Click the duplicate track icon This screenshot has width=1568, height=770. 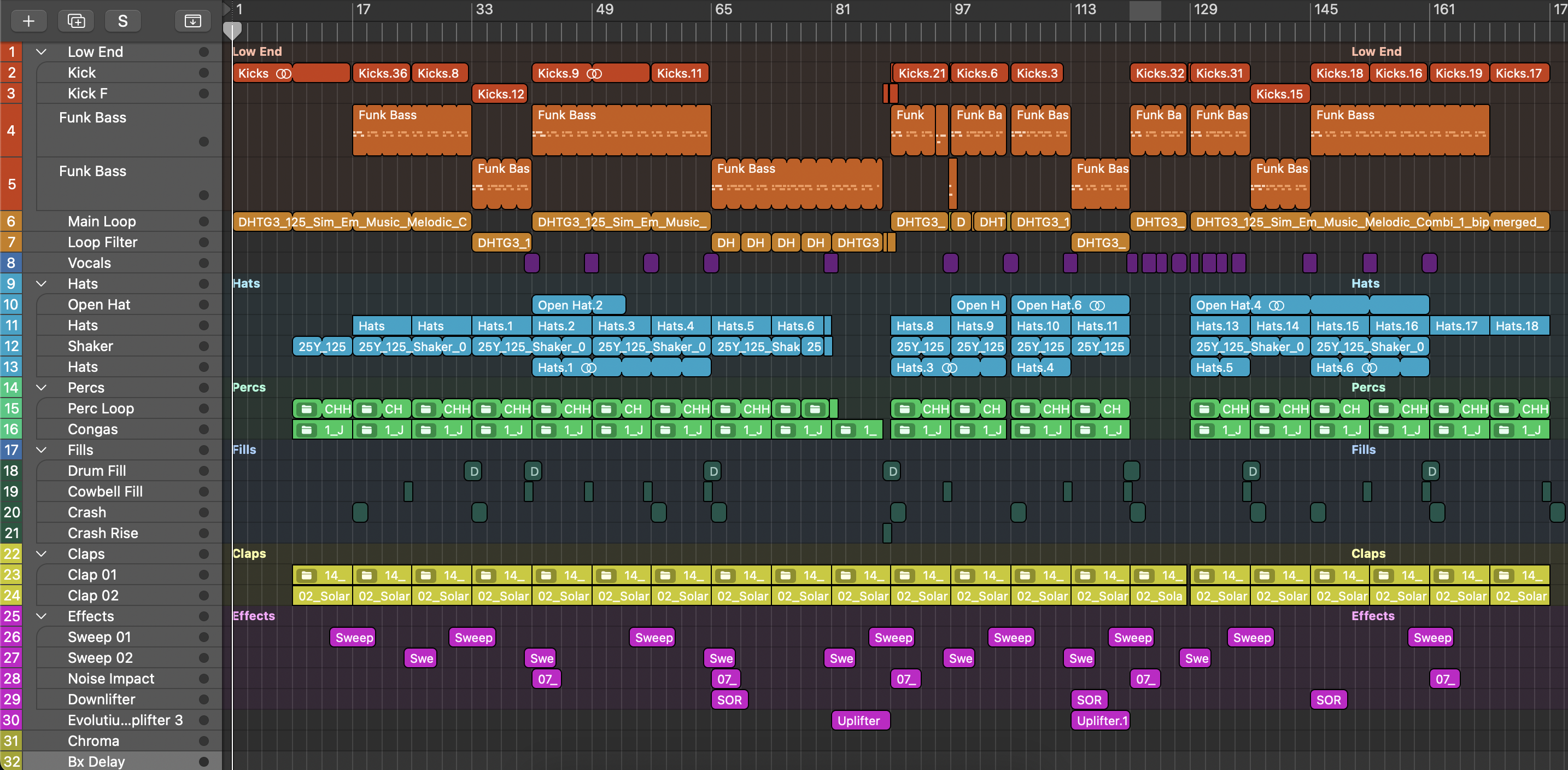(x=76, y=21)
